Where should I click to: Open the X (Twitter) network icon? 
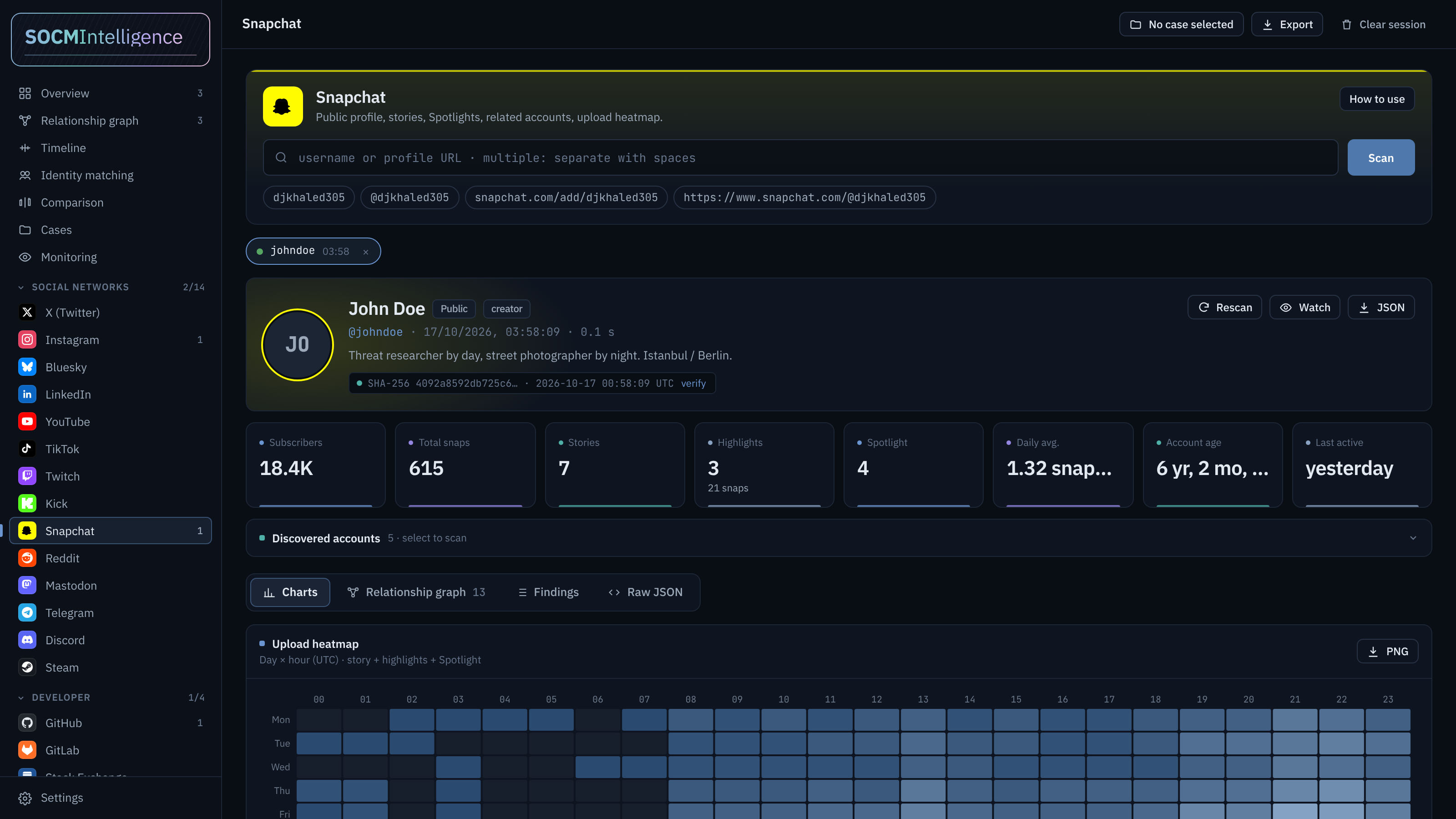27,313
